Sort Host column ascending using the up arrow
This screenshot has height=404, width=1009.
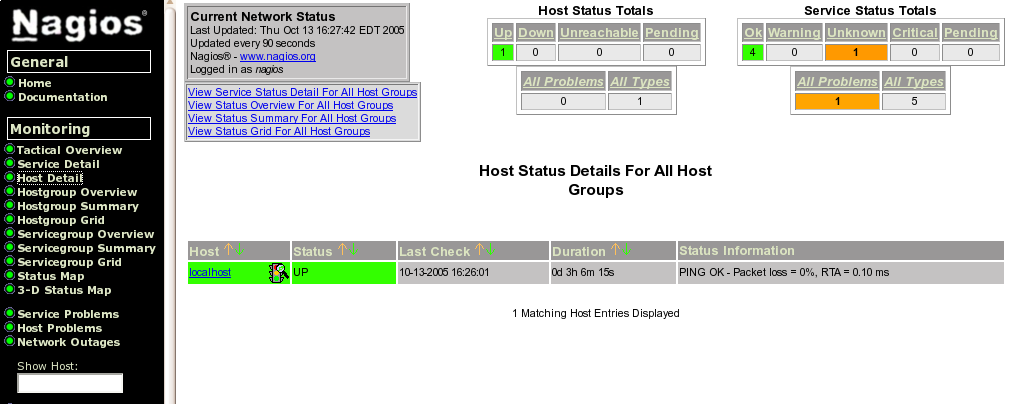[227, 250]
